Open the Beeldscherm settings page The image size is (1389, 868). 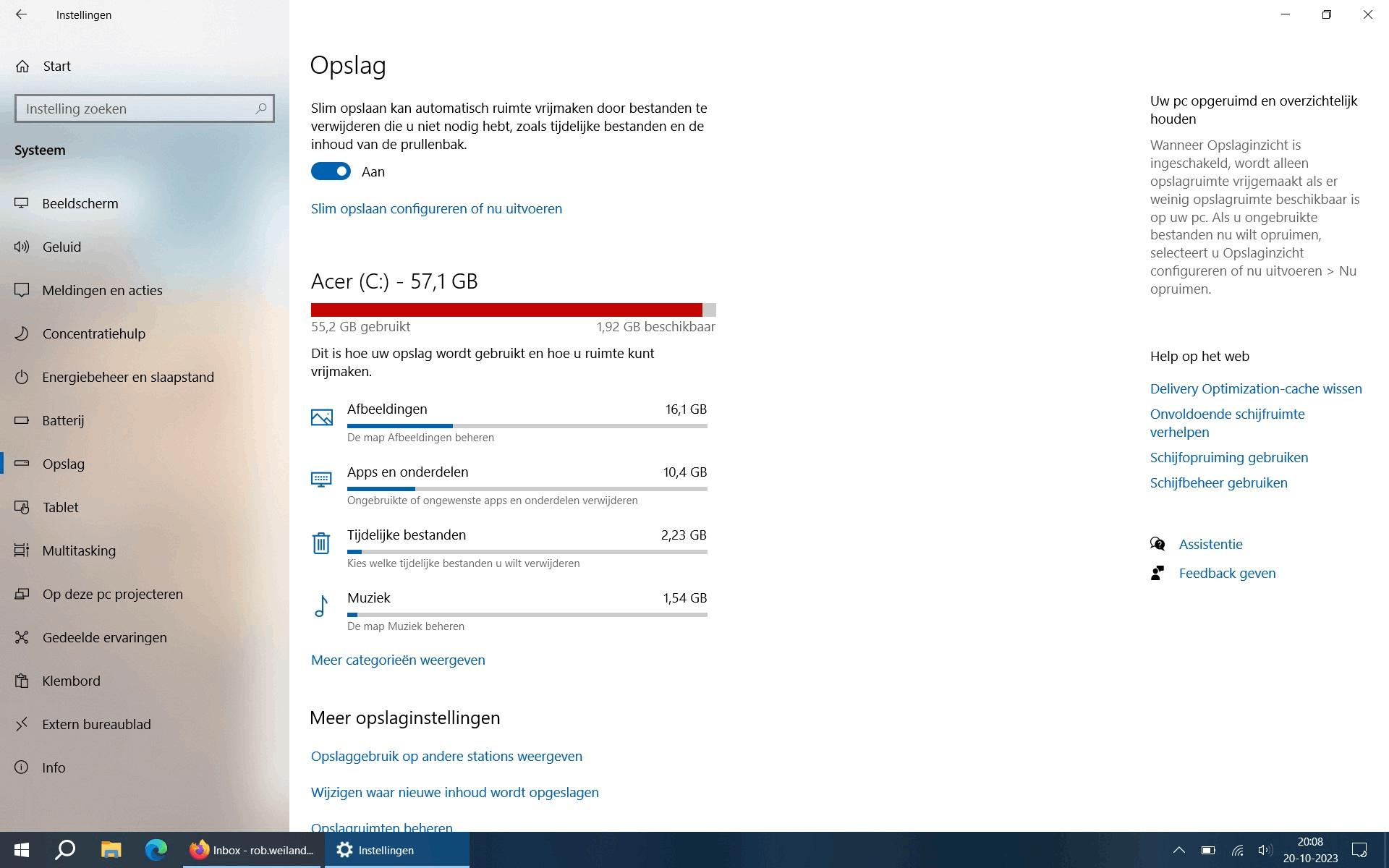coord(80,203)
